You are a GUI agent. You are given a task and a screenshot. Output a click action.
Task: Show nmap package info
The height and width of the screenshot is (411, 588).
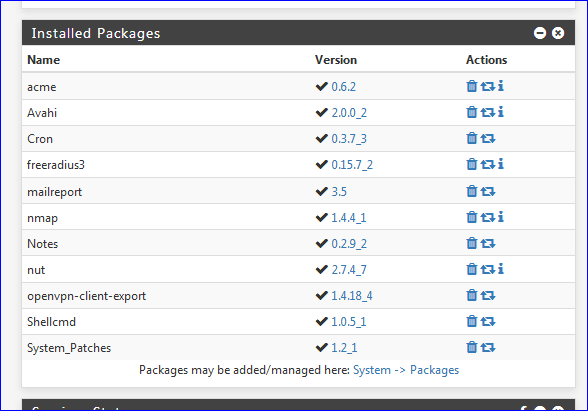pyautogui.click(x=501, y=217)
